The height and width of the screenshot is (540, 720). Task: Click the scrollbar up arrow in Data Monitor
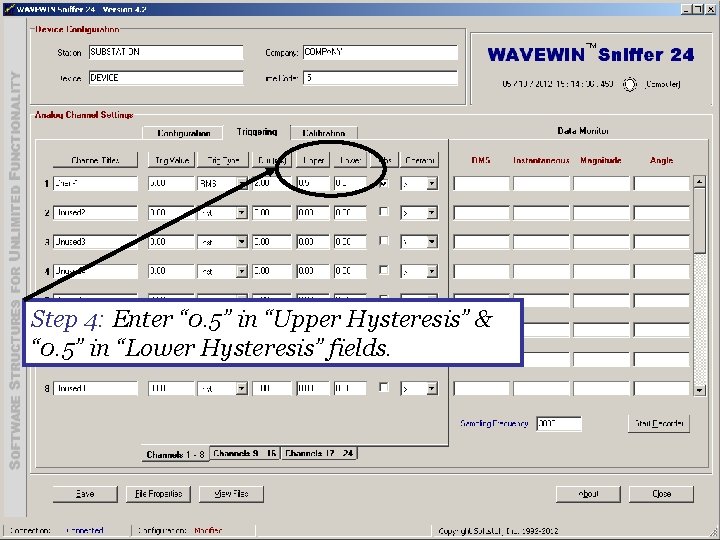699,181
